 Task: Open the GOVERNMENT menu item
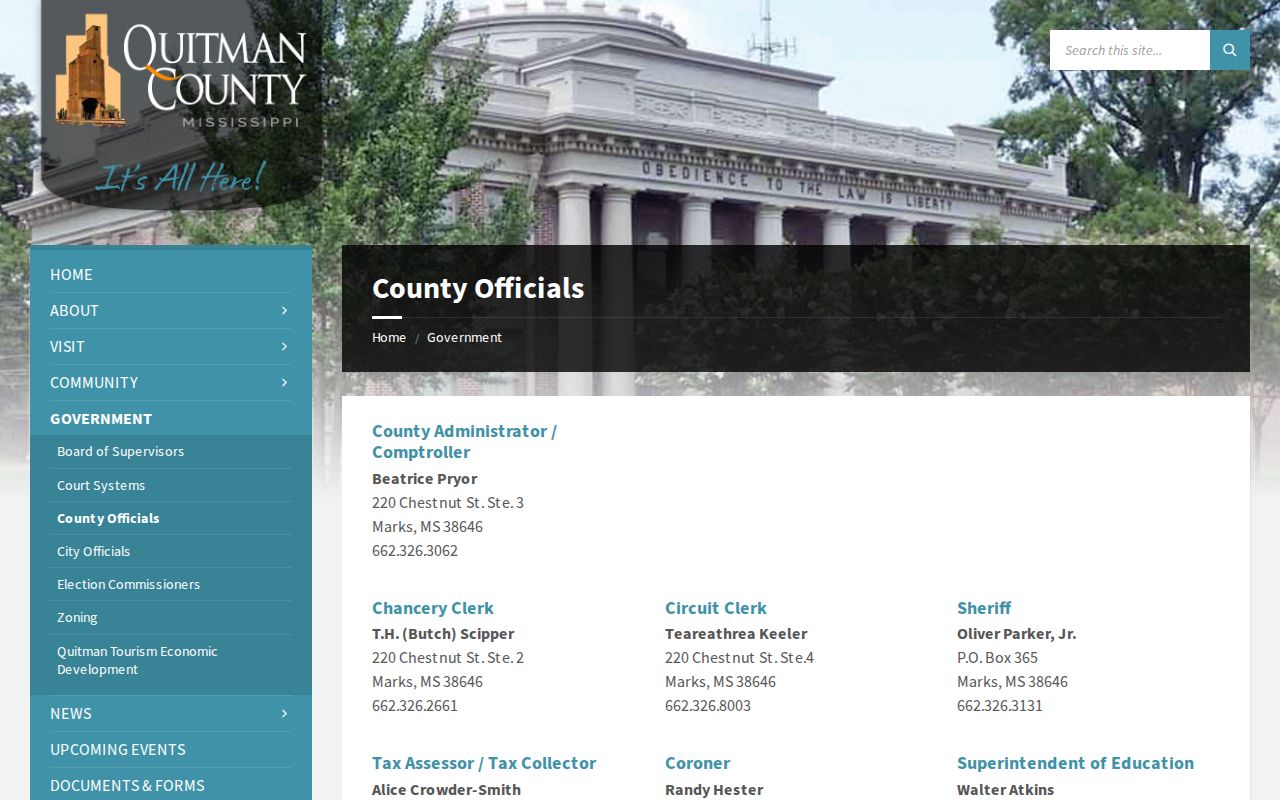click(101, 419)
